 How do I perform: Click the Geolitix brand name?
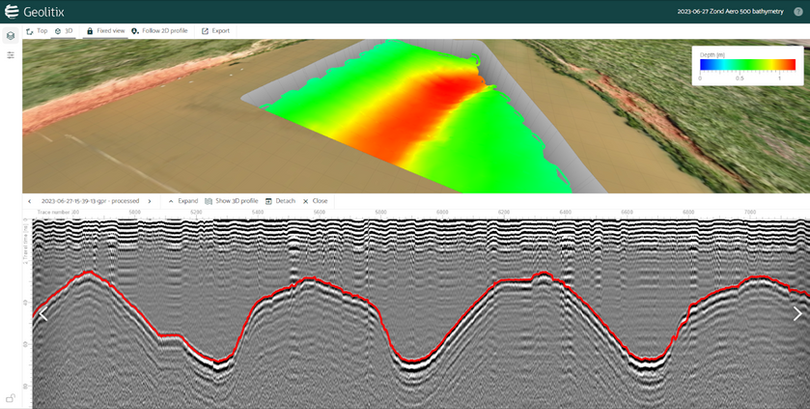[44, 12]
